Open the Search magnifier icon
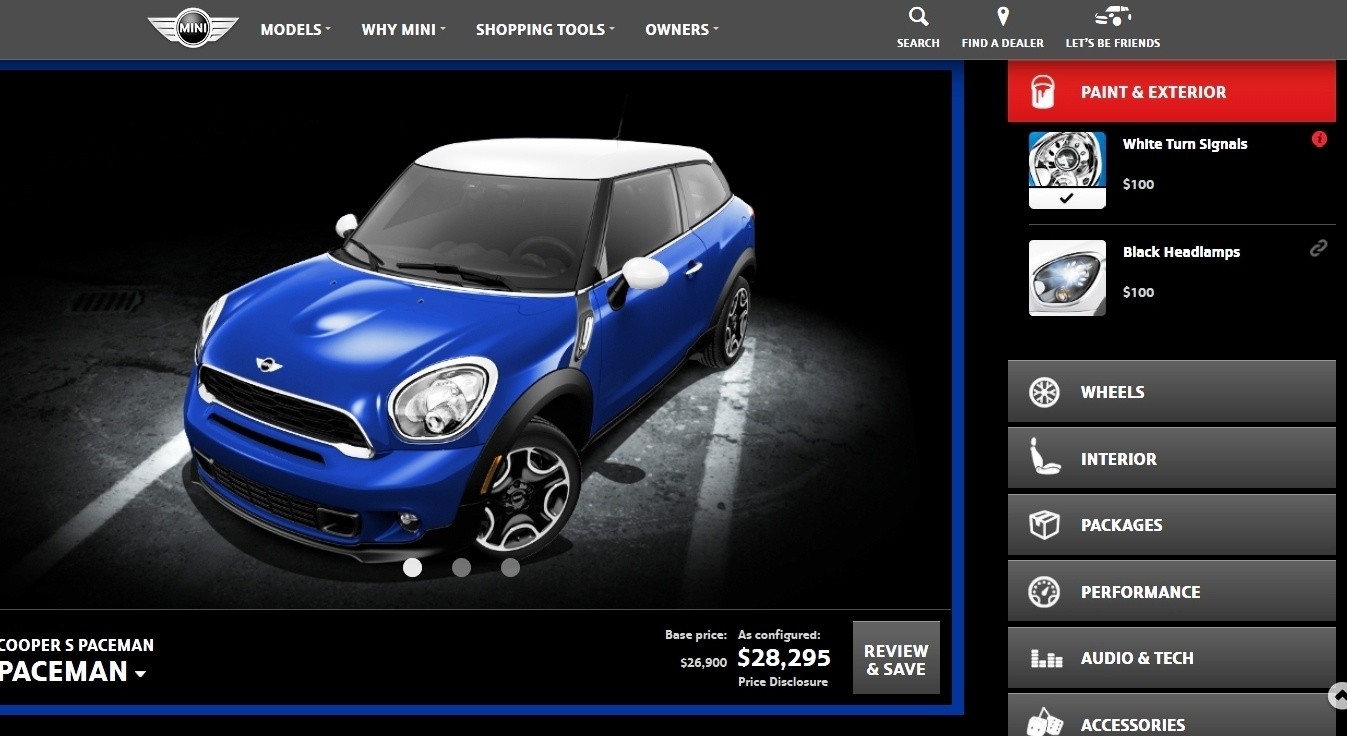Screen dimensions: 1347x736 click(x=918, y=16)
